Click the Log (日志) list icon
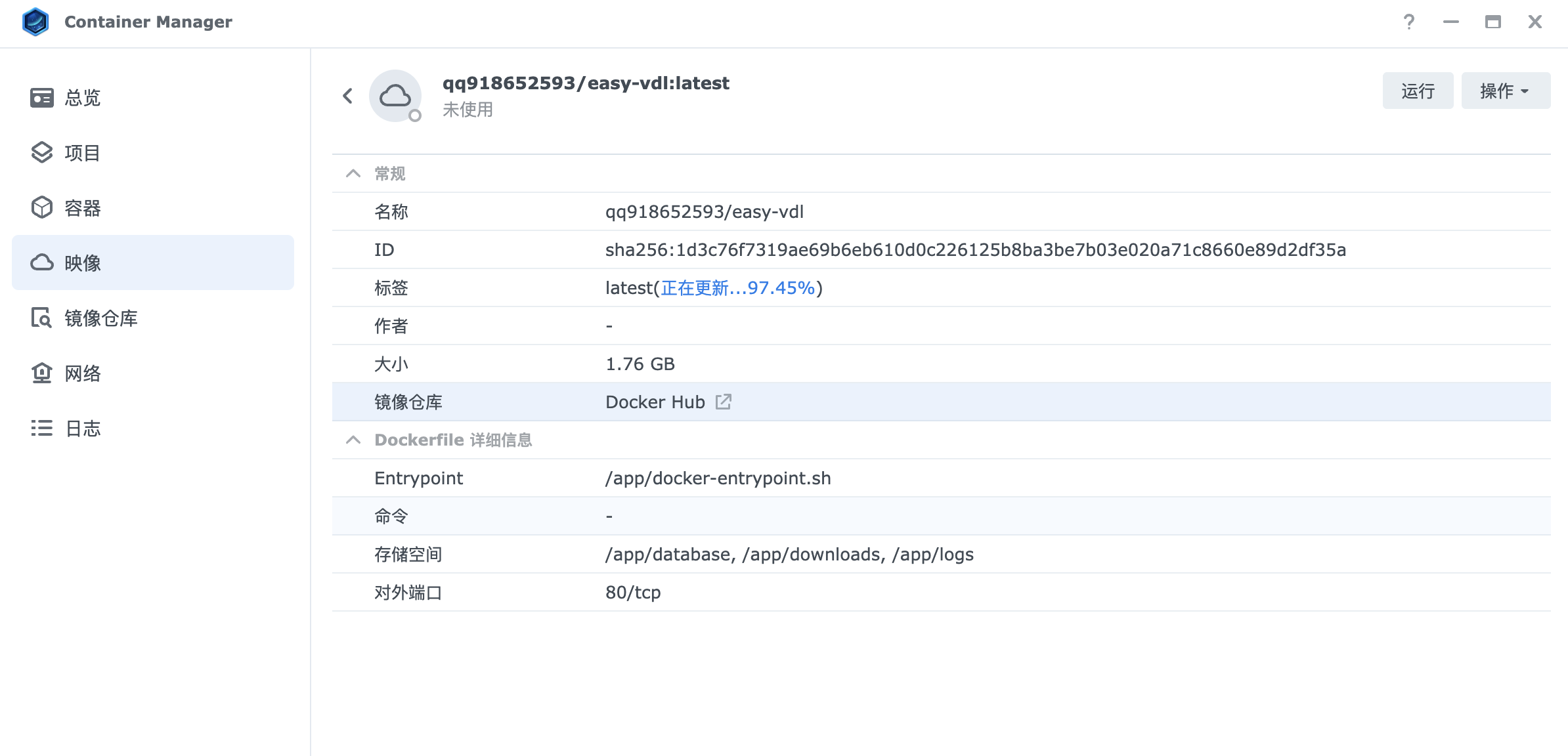This screenshot has width=1568, height=756. pos(42,429)
